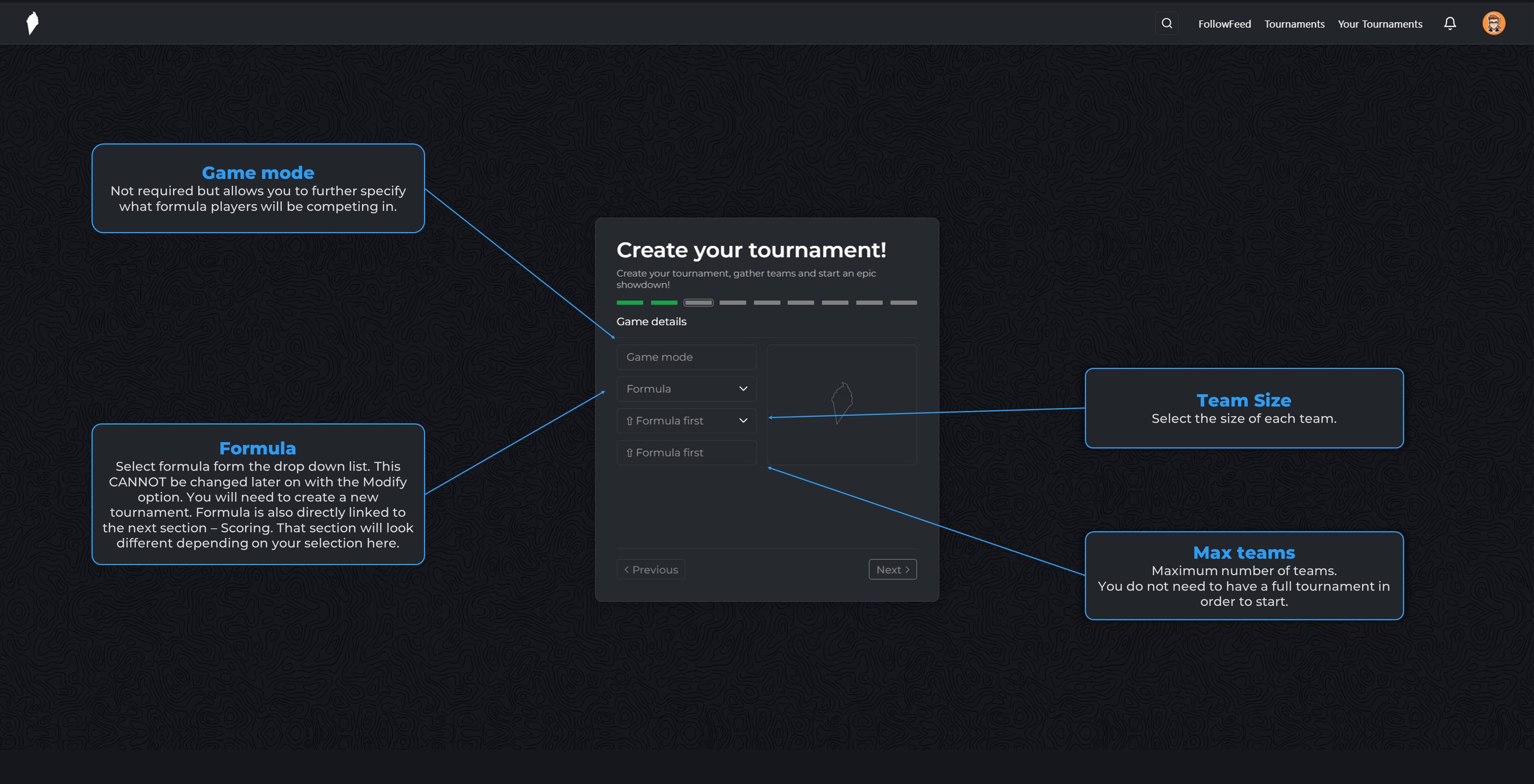The height and width of the screenshot is (784, 1534).
Task: Click the Game mode input field
Action: tap(686, 357)
